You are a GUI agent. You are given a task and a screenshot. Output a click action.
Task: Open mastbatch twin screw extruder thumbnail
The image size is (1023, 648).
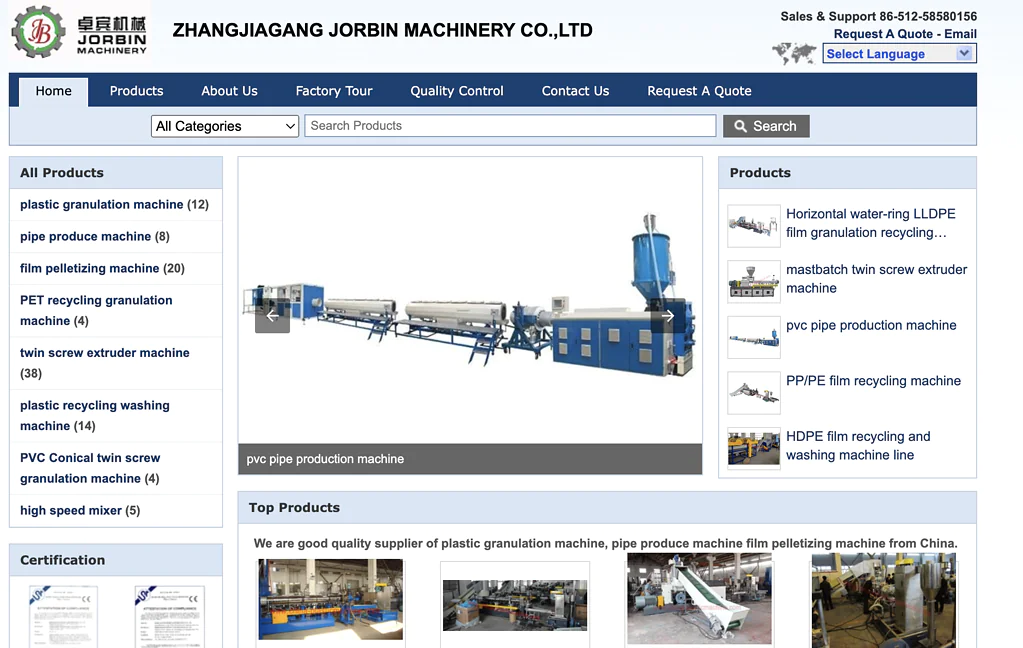753,280
